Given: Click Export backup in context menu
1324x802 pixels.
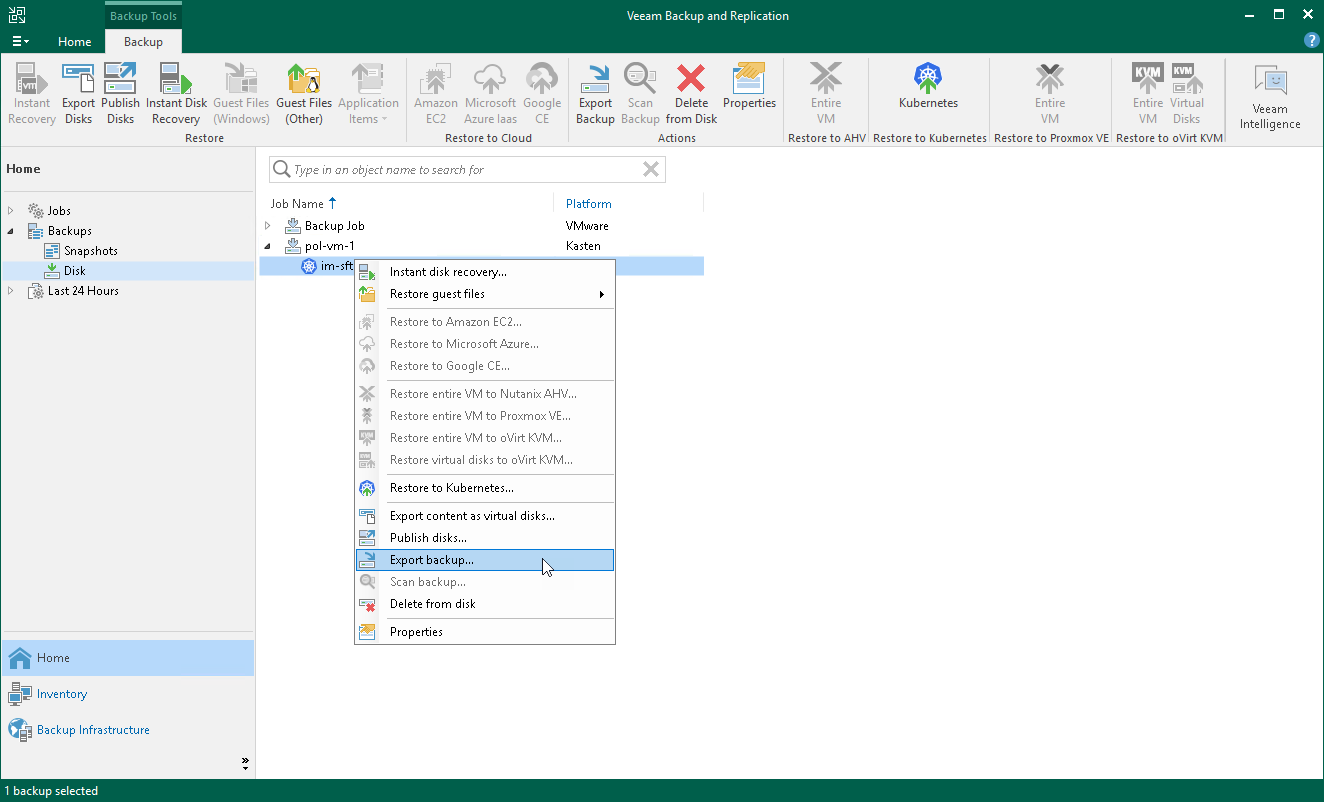Looking at the screenshot, I should coord(485,560).
